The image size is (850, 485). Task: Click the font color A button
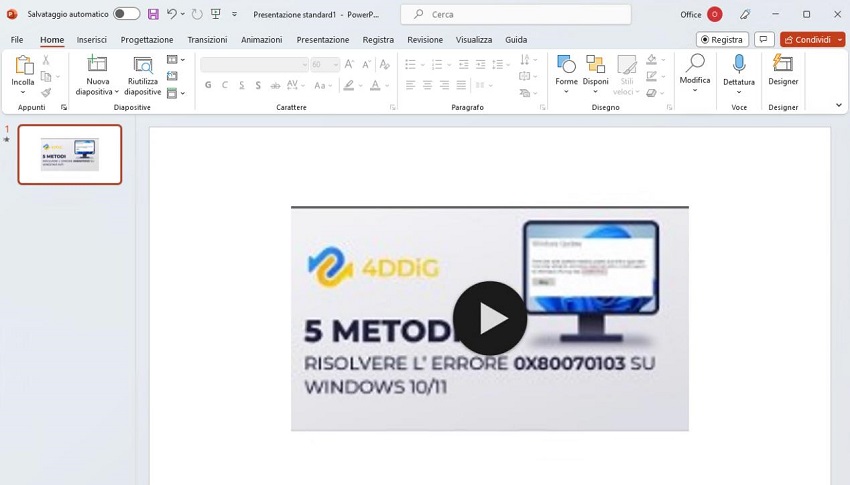pos(375,85)
